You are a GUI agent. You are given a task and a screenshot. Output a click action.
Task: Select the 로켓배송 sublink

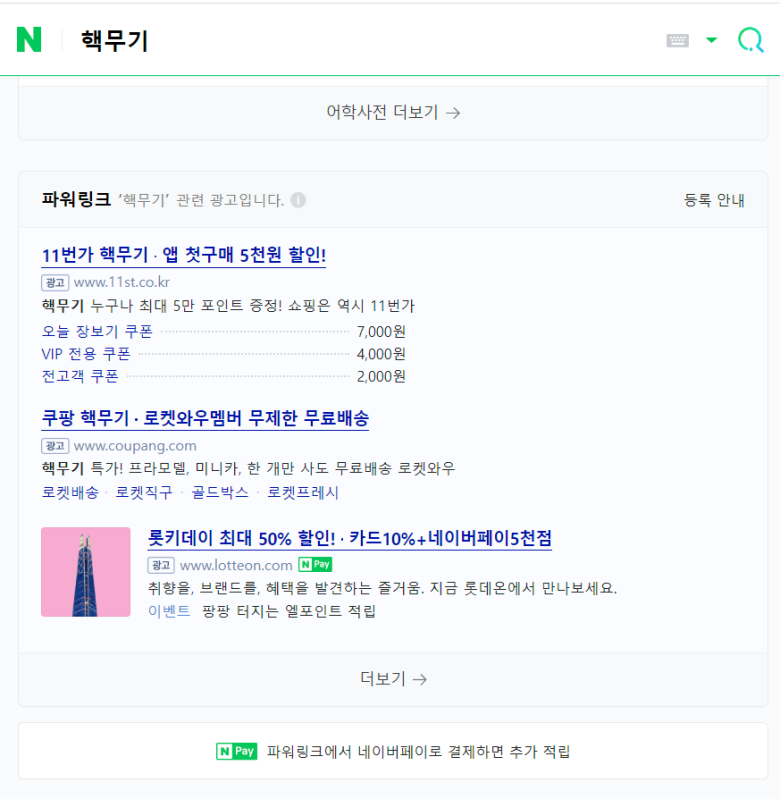click(x=70, y=492)
